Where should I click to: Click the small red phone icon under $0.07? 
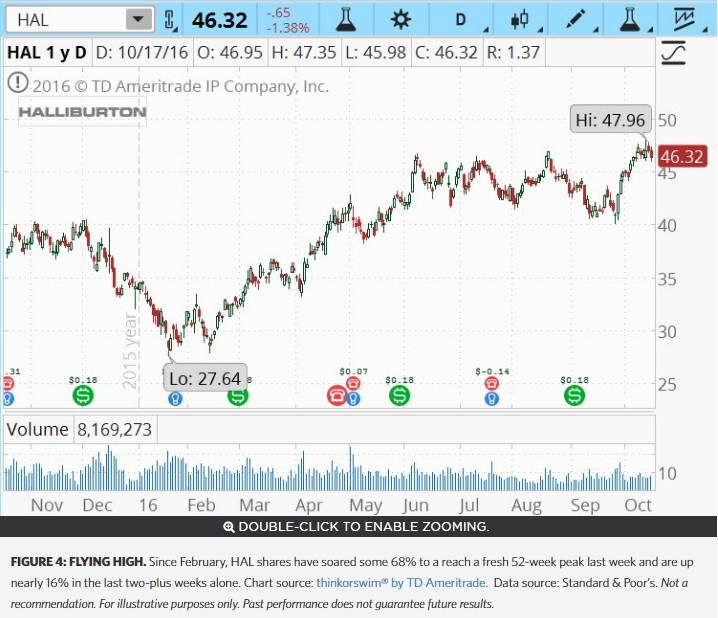(x=353, y=383)
